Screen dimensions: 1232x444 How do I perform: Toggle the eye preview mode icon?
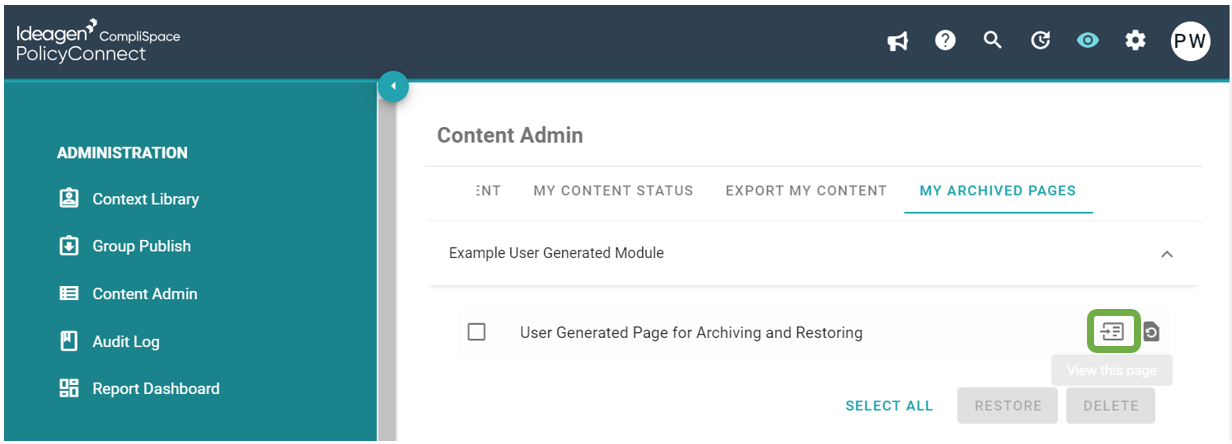1087,40
